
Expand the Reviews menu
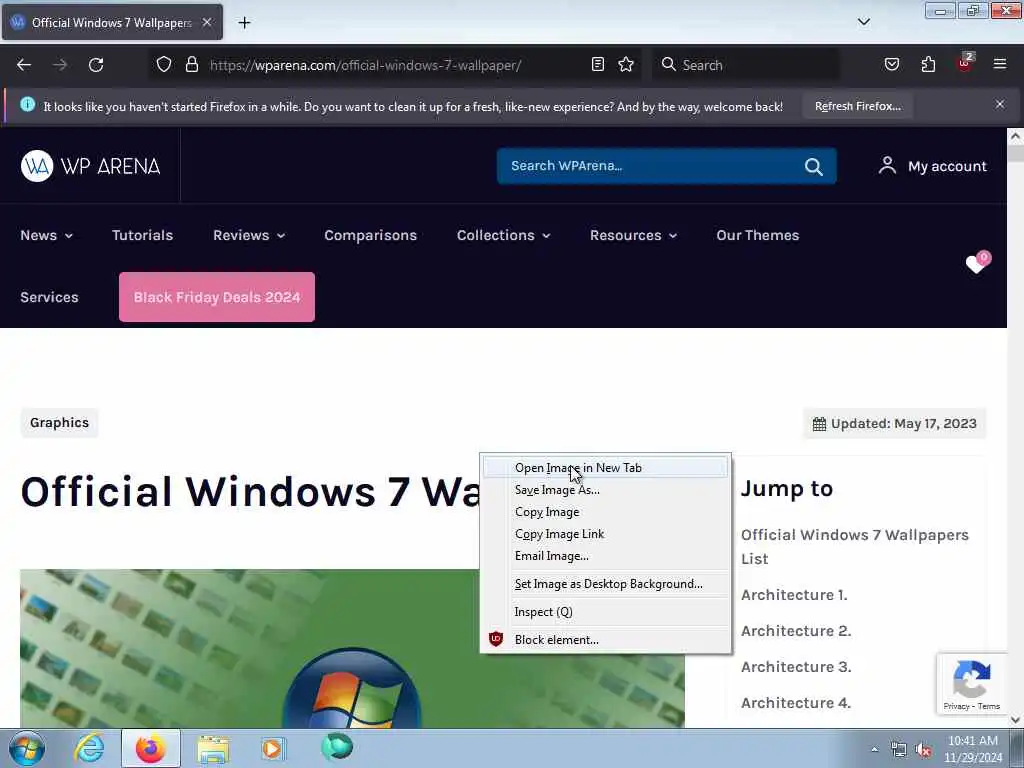pyautogui.click(x=249, y=235)
